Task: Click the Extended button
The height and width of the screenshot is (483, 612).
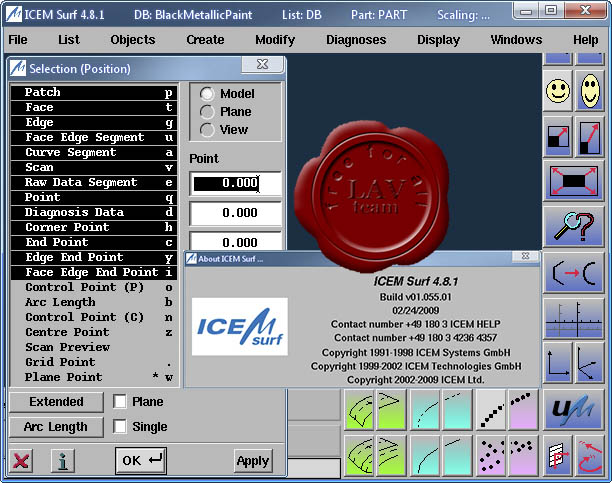Action: pyautogui.click(x=56, y=402)
